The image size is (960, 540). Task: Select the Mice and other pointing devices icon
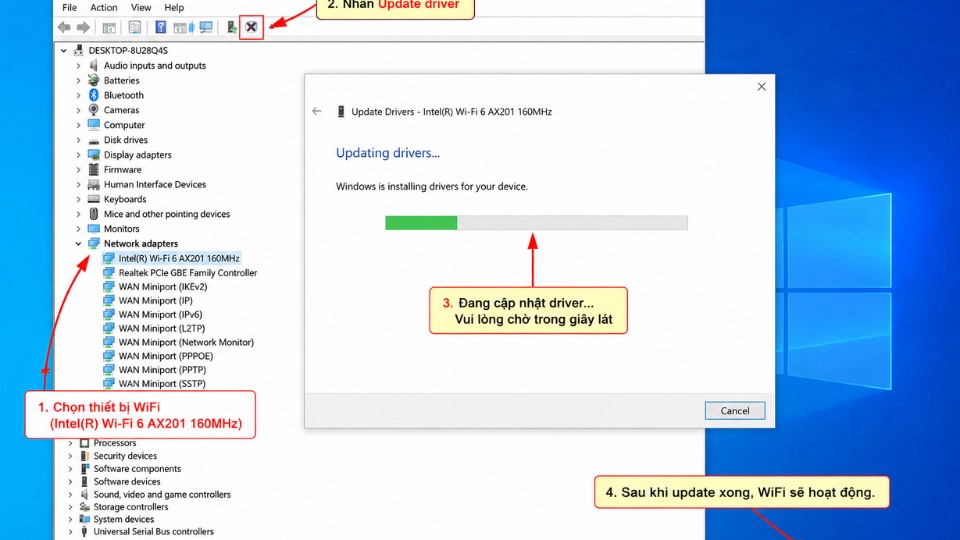94,214
